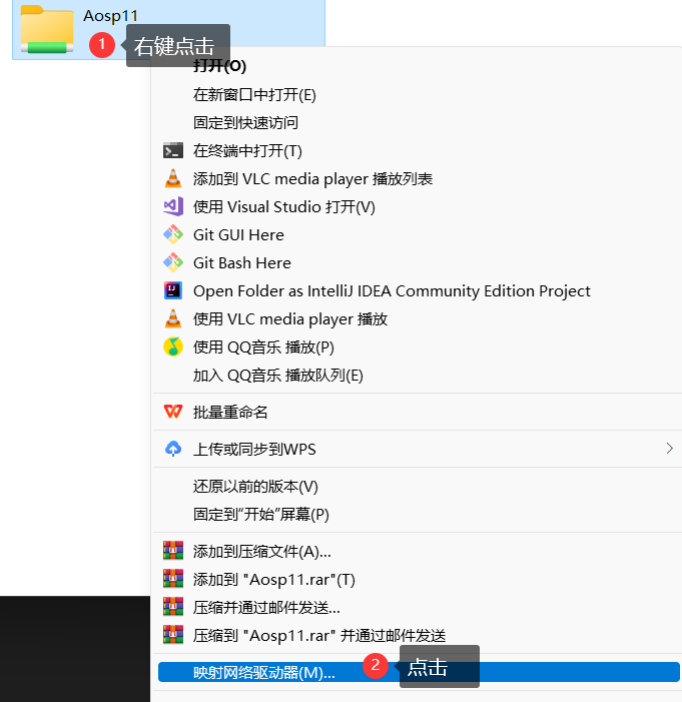This screenshot has height=702, width=682.
Task: Click the Aosp11 network folder icon
Action: click(x=47, y=29)
